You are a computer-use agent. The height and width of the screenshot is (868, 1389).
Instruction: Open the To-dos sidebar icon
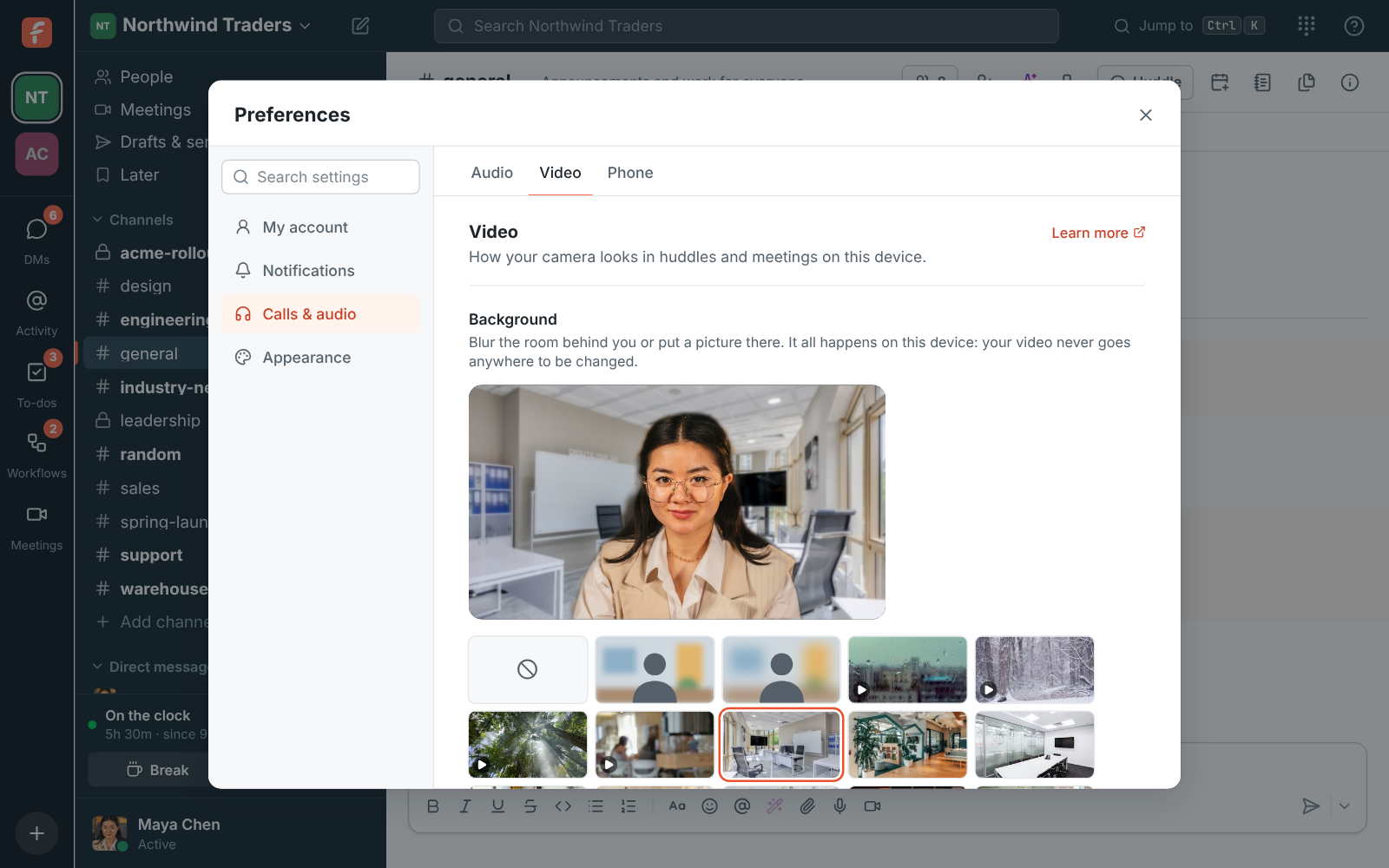(36, 372)
